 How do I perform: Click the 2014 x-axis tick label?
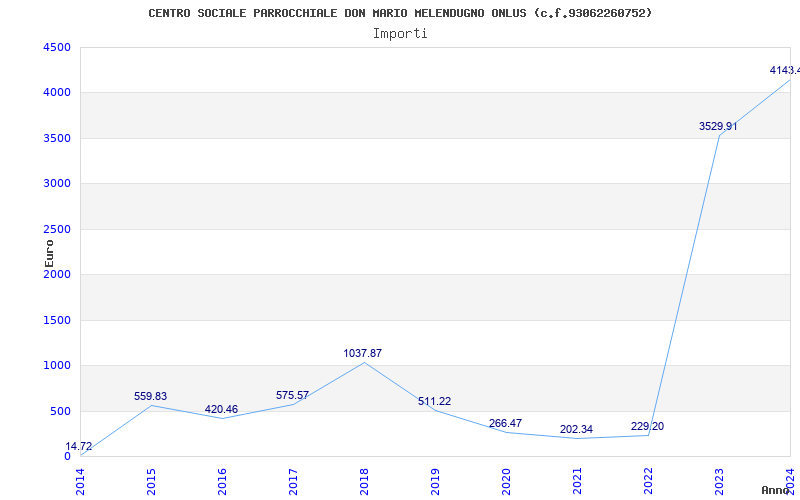pos(80,482)
